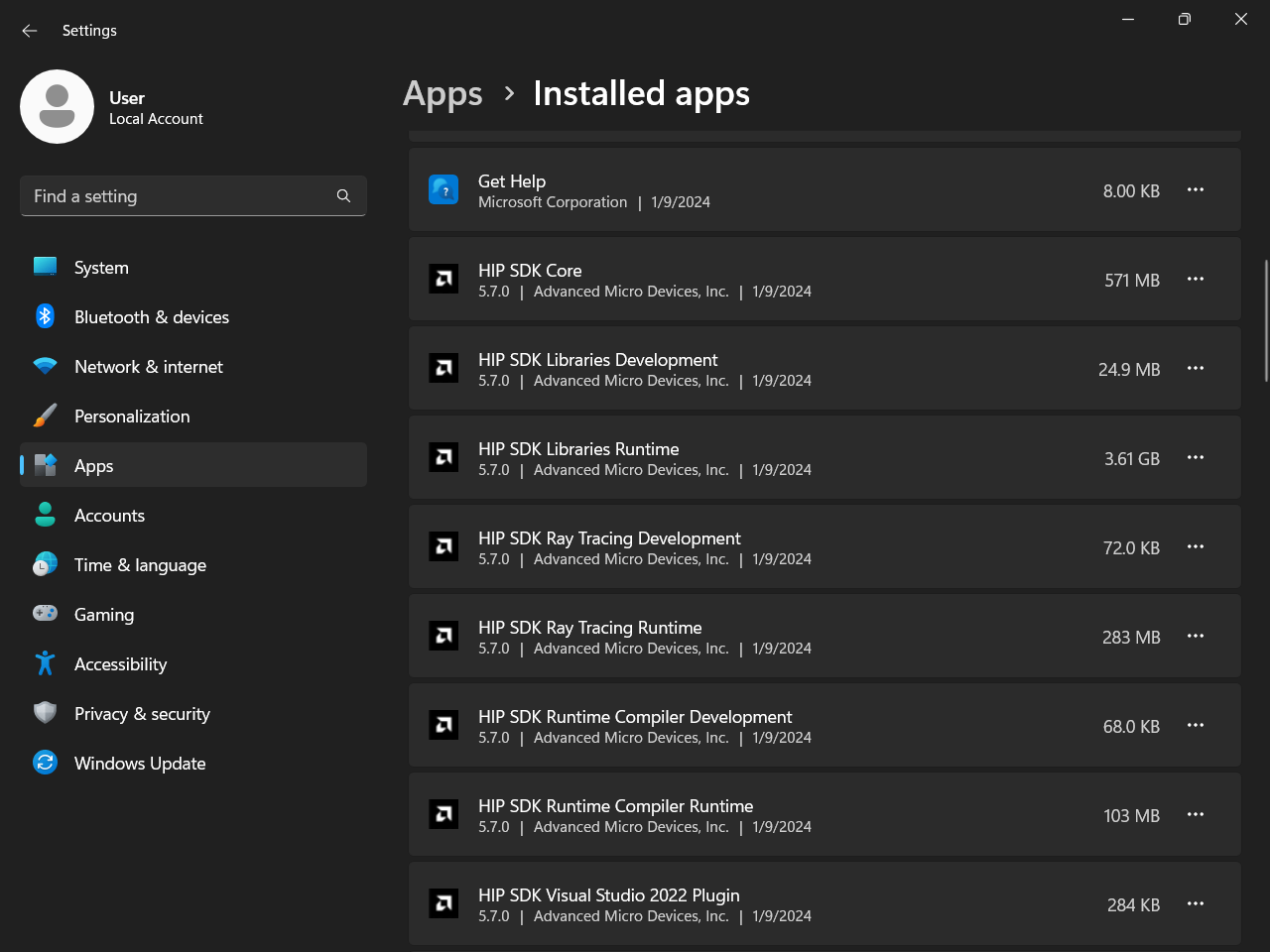Click the installed apps list scrollbar
This screenshot has width=1270, height=952.
coord(1265,320)
